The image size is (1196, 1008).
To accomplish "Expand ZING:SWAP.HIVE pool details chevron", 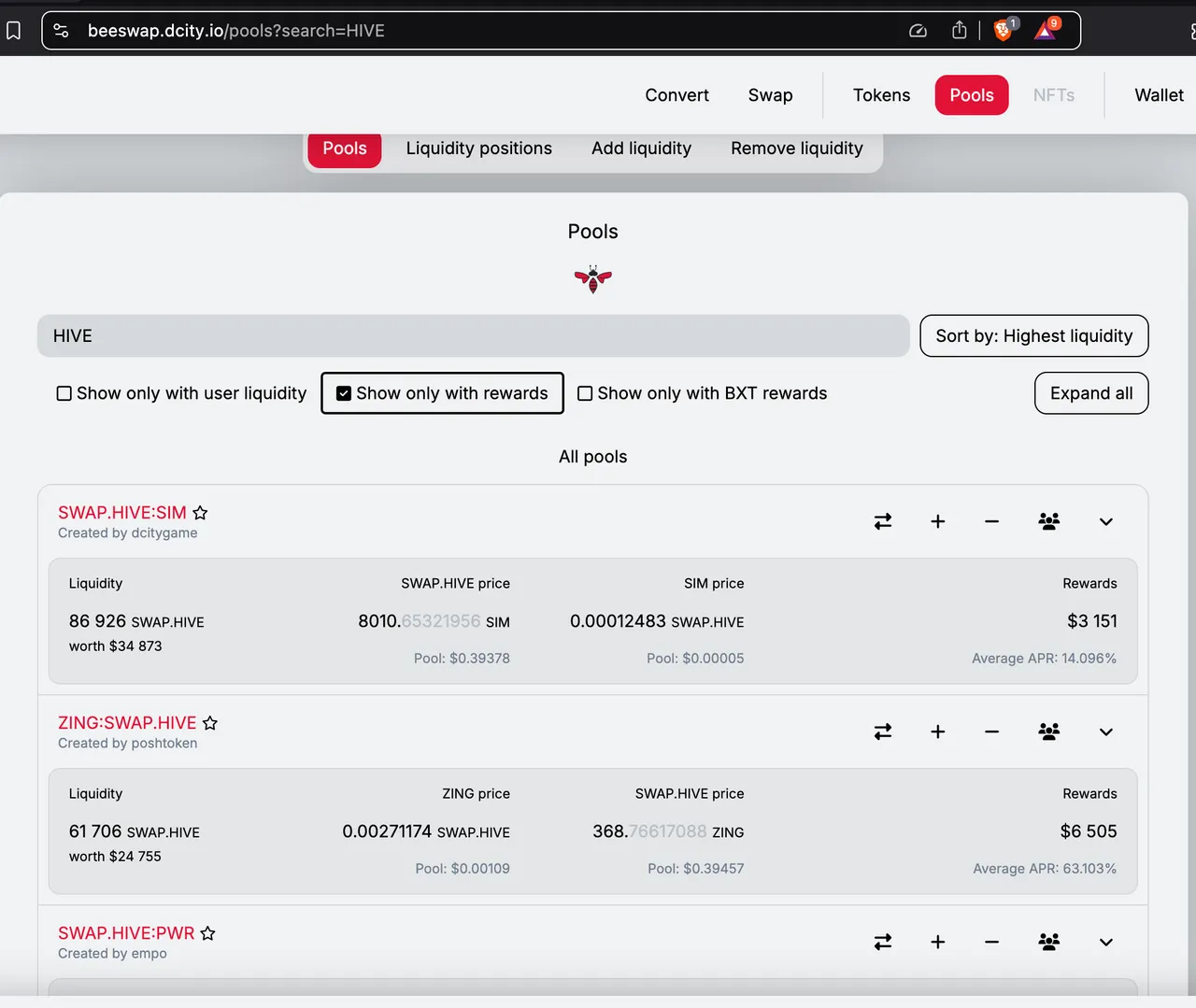I will (1106, 731).
